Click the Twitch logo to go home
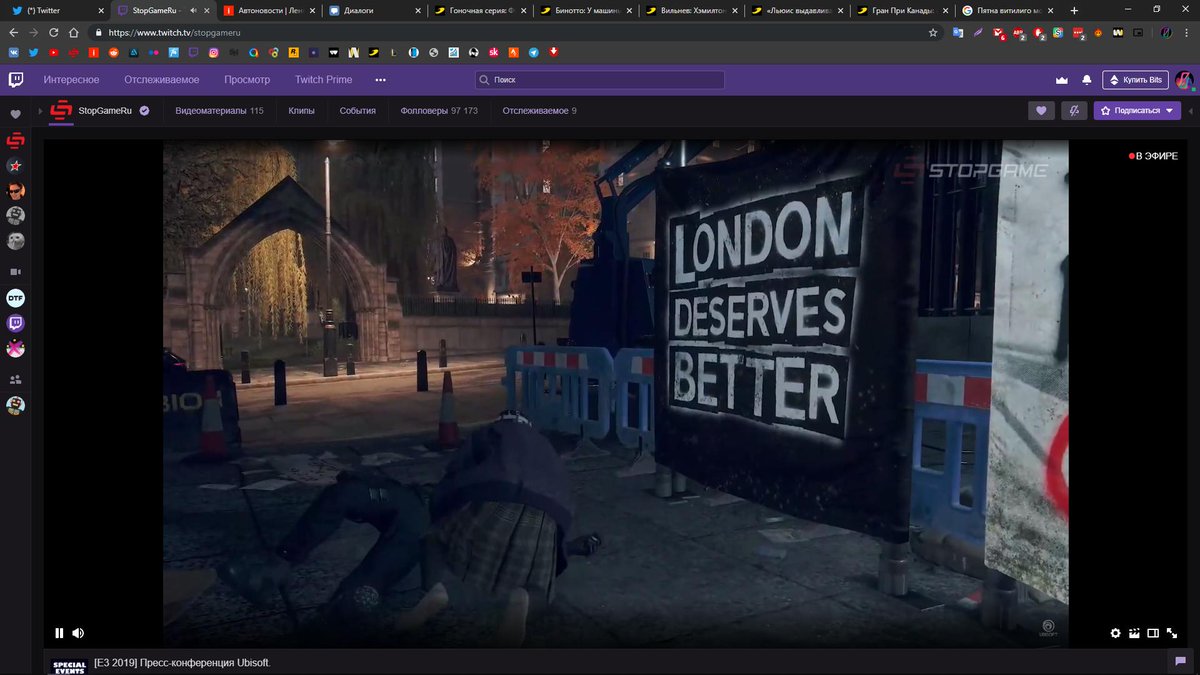The height and width of the screenshot is (675, 1200). 16,79
